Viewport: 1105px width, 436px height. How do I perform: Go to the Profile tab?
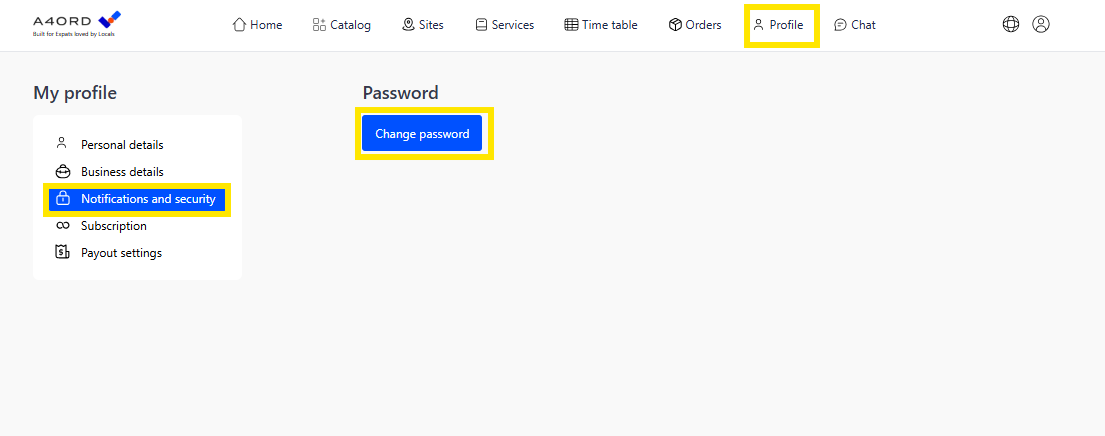point(779,25)
